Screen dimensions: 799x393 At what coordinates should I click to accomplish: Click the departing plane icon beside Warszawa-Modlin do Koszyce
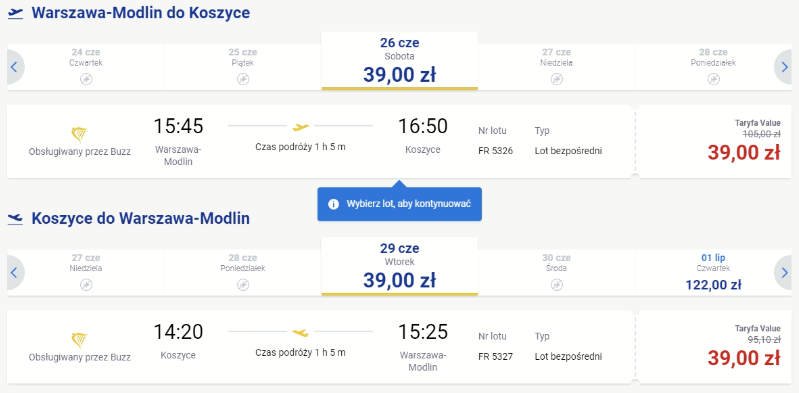(16, 13)
